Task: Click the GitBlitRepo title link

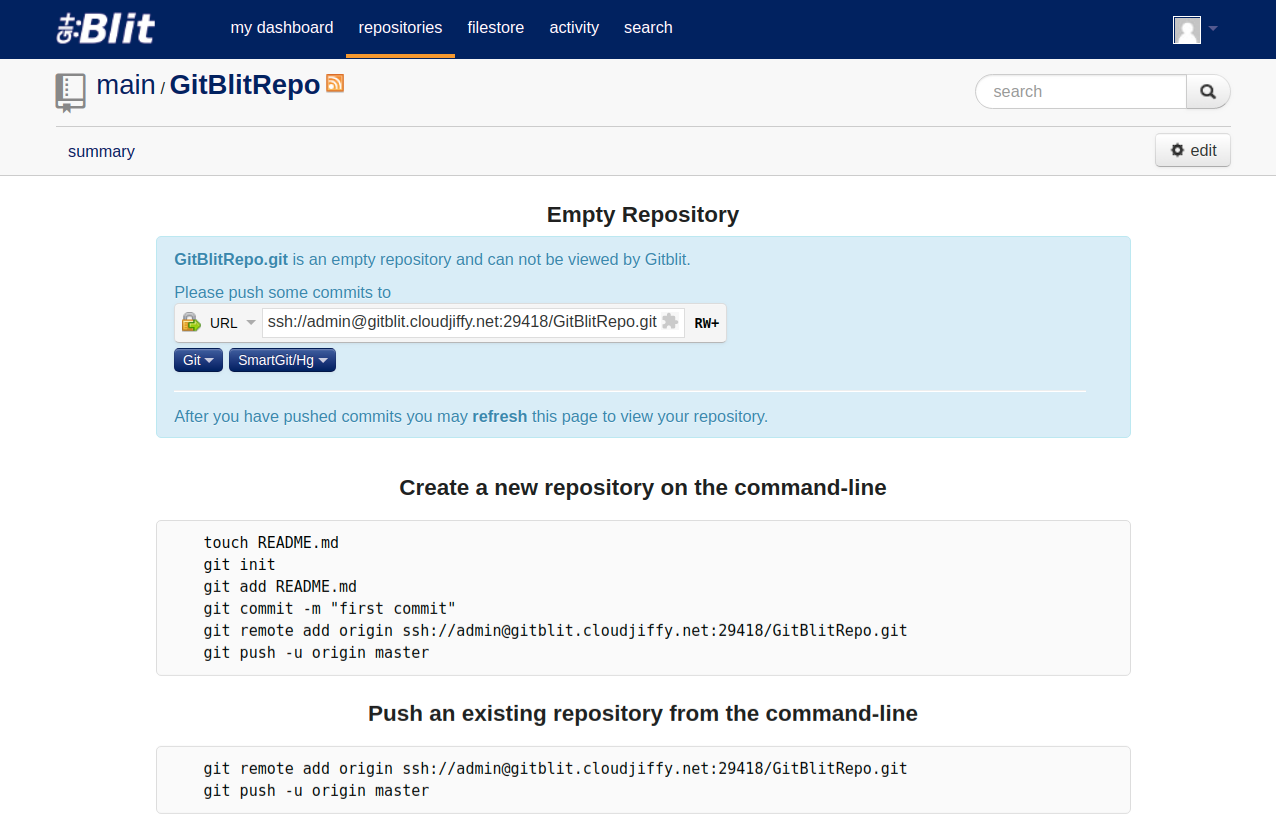Action: point(245,85)
